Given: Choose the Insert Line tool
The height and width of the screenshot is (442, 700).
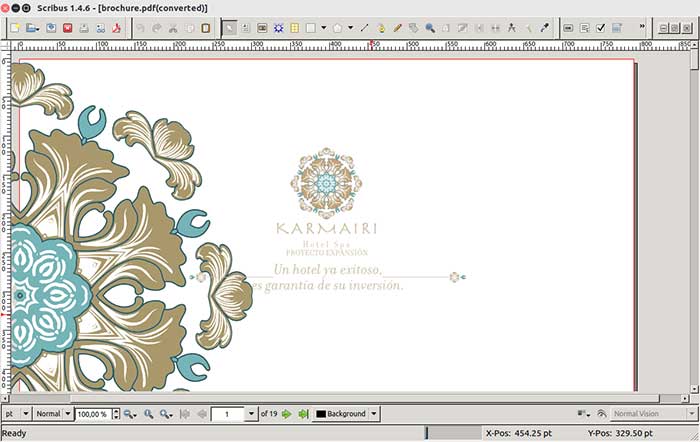Looking at the screenshot, I should click(365, 28).
